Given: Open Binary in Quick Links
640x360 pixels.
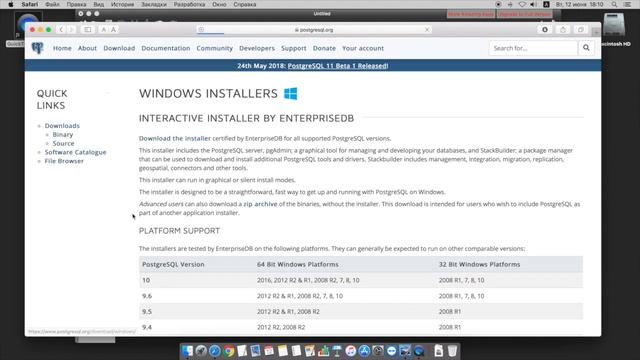Looking at the screenshot, I should tap(63, 134).
